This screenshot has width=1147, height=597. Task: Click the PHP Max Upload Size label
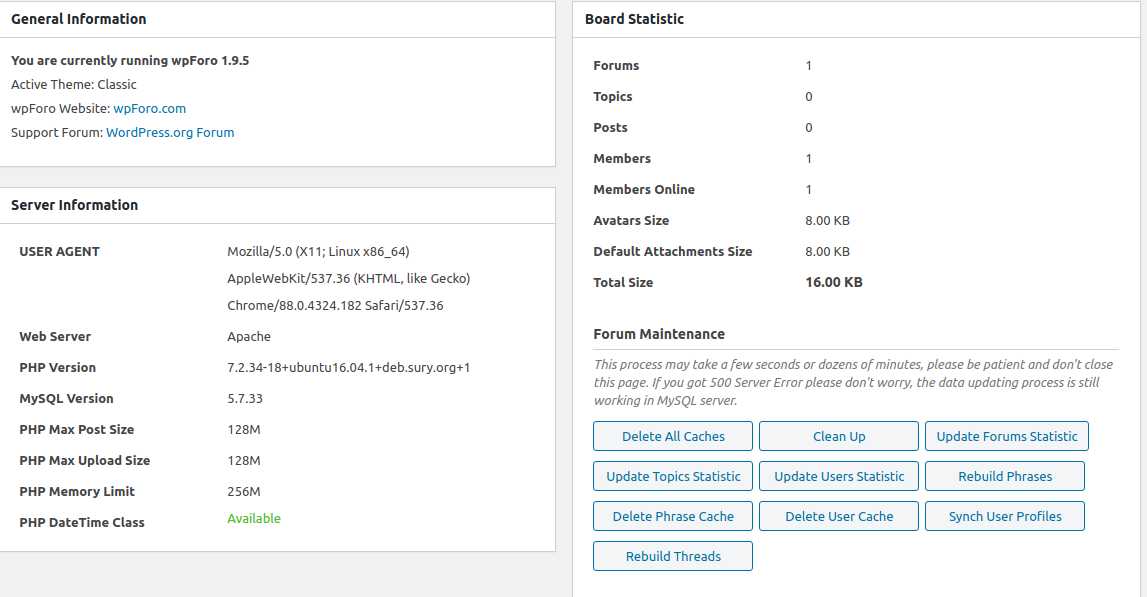85,461
